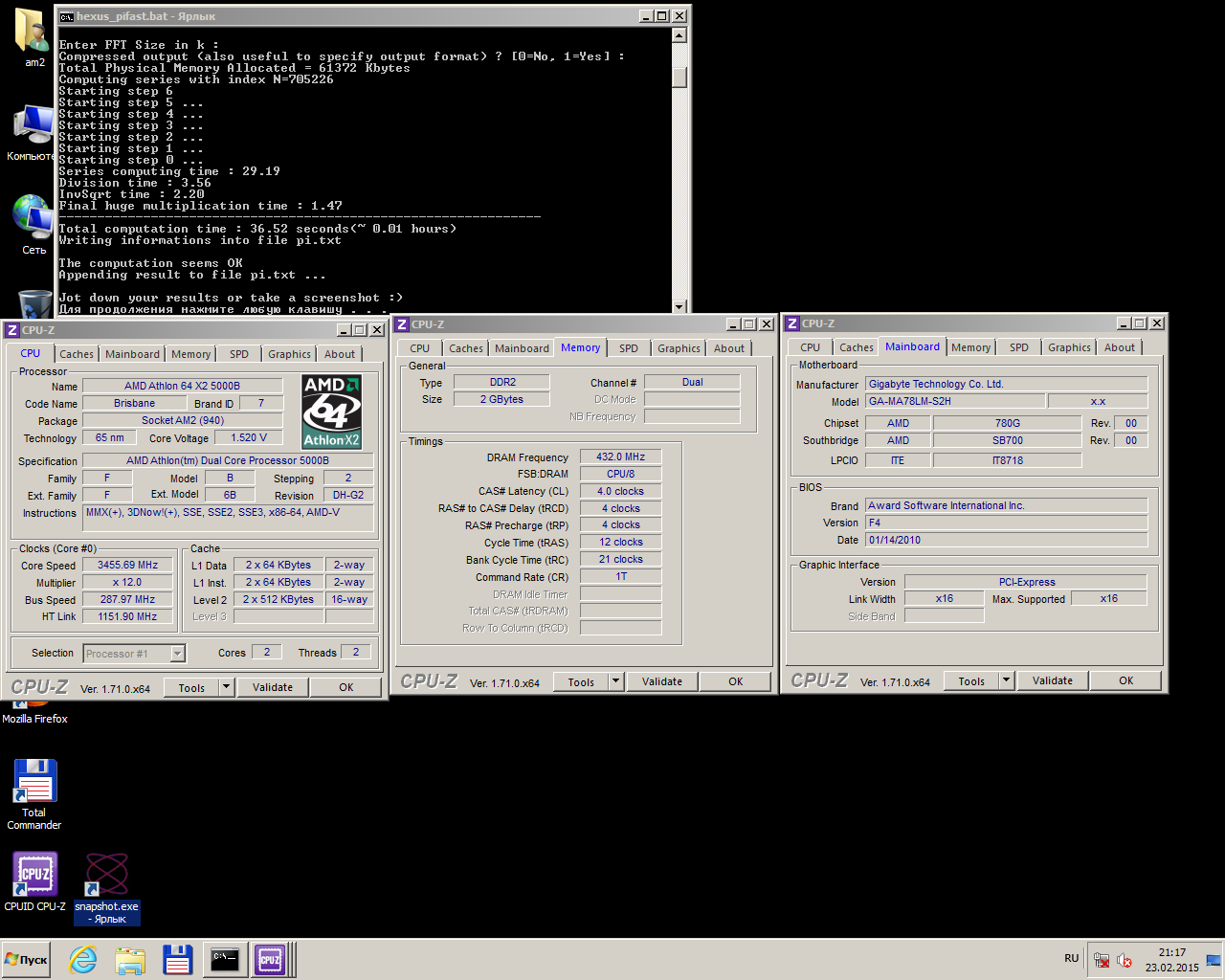Open file explorer folder in taskbar

[130, 960]
